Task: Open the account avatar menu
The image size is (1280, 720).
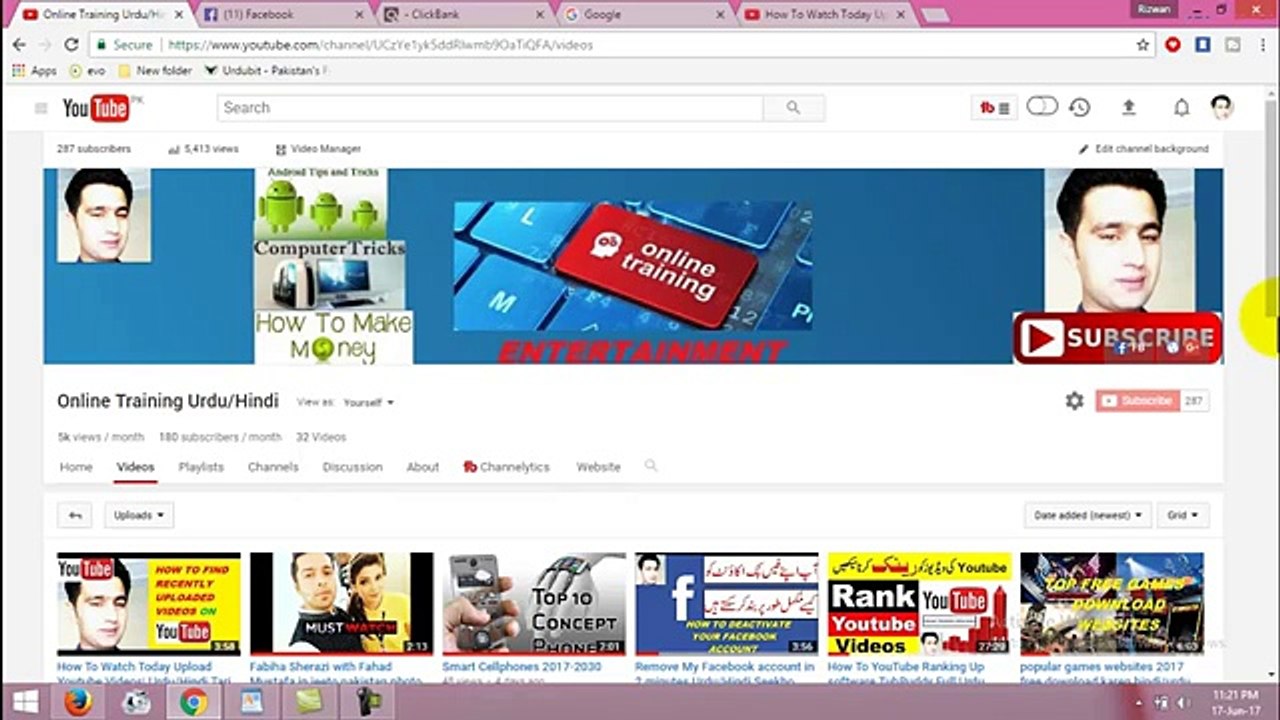Action: click(1221, 107)
